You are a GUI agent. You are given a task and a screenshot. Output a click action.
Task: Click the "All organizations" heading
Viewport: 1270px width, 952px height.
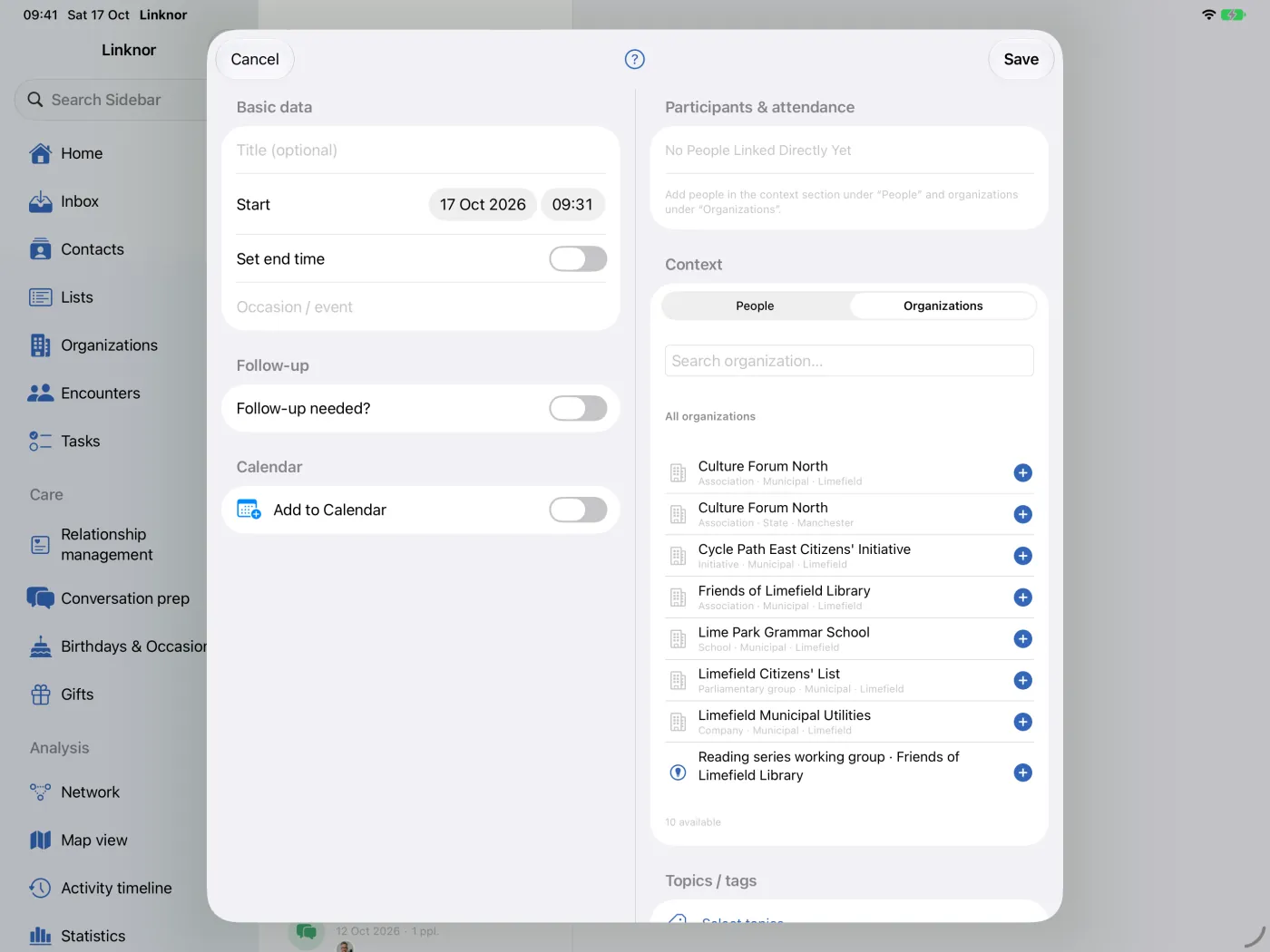click(x=710, y=416)
